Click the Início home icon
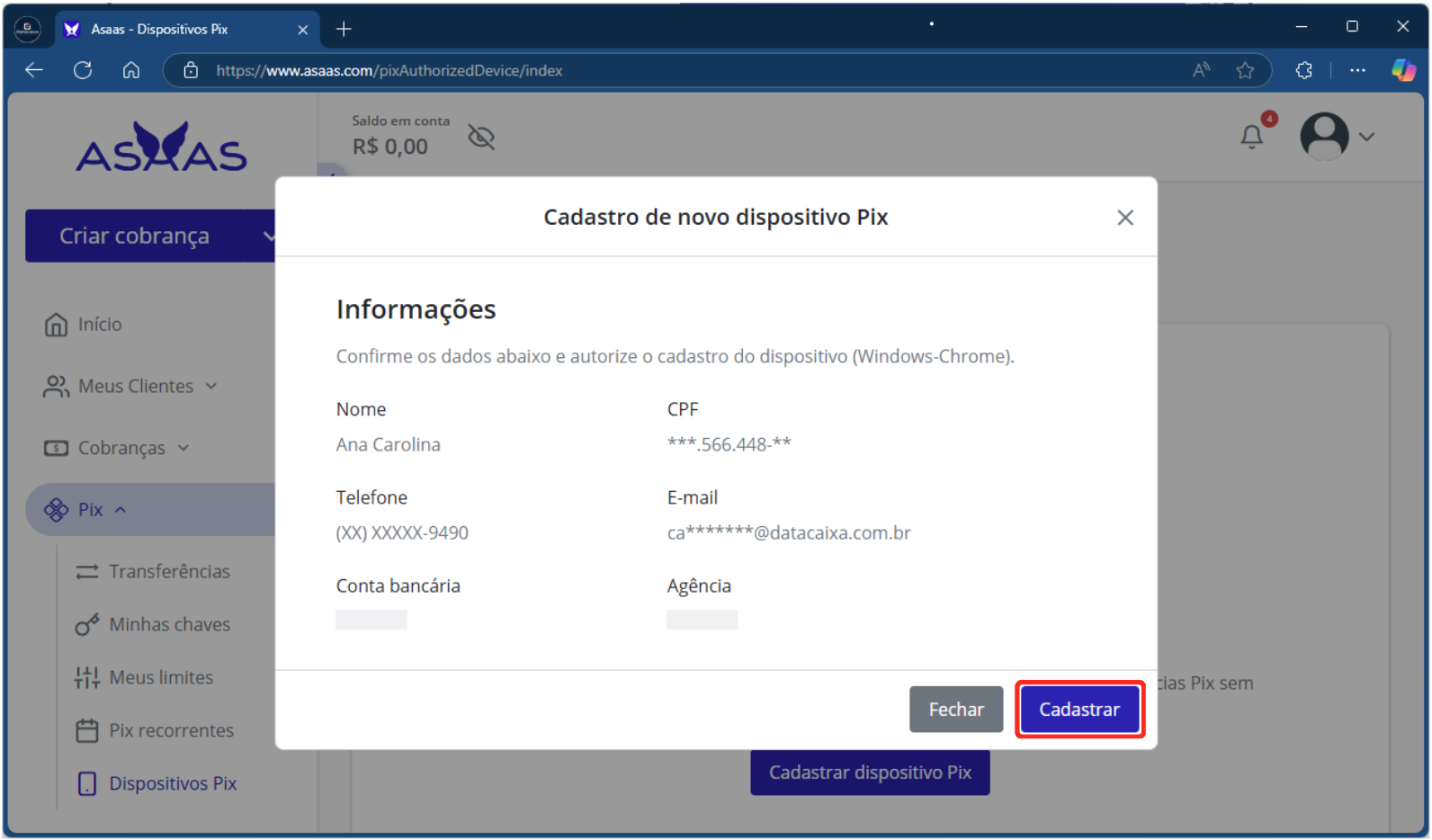The width and height of the screenshot is (1432, 840). pyautogui.click(x=56, y=325)
